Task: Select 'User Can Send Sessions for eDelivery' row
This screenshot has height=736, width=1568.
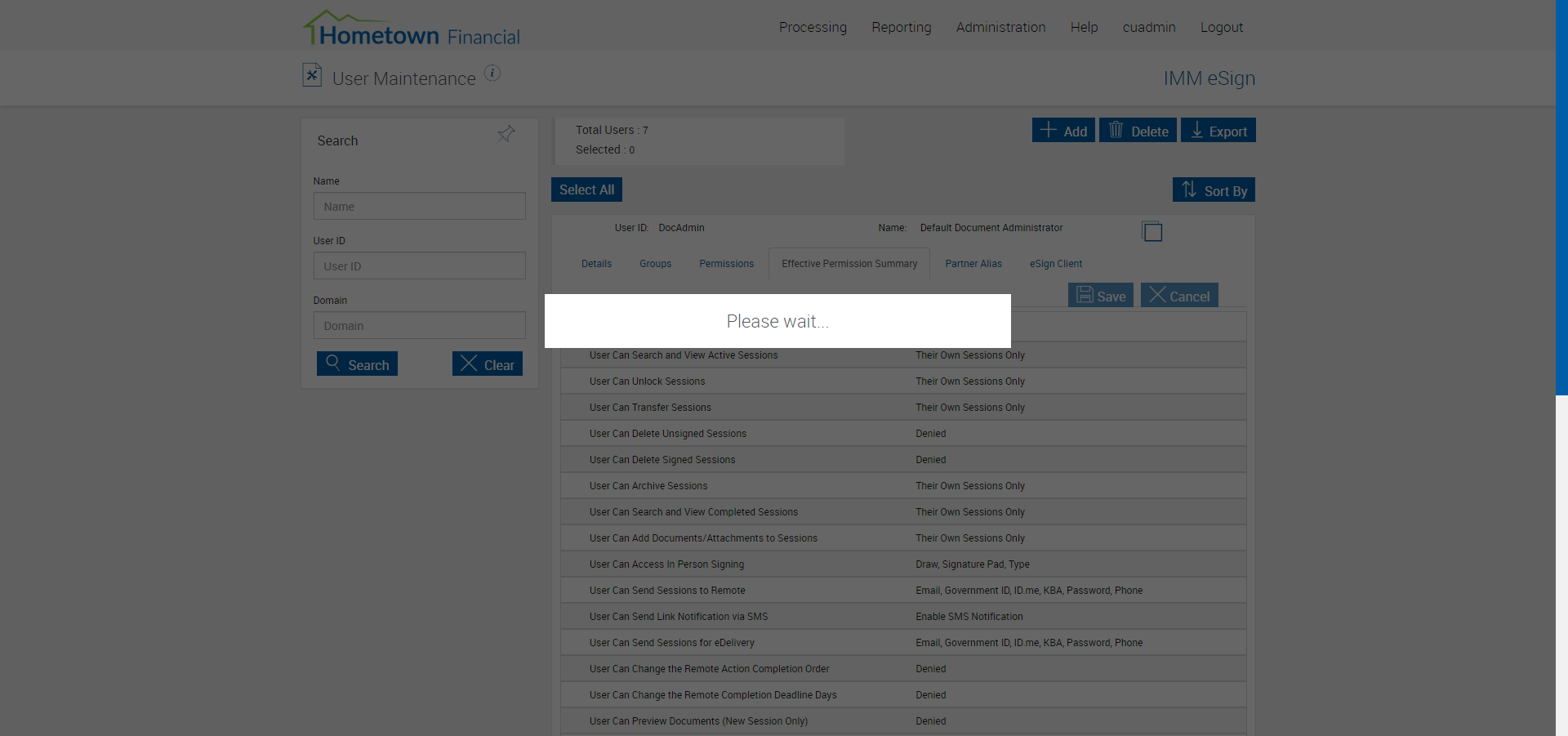Action: 903,643
